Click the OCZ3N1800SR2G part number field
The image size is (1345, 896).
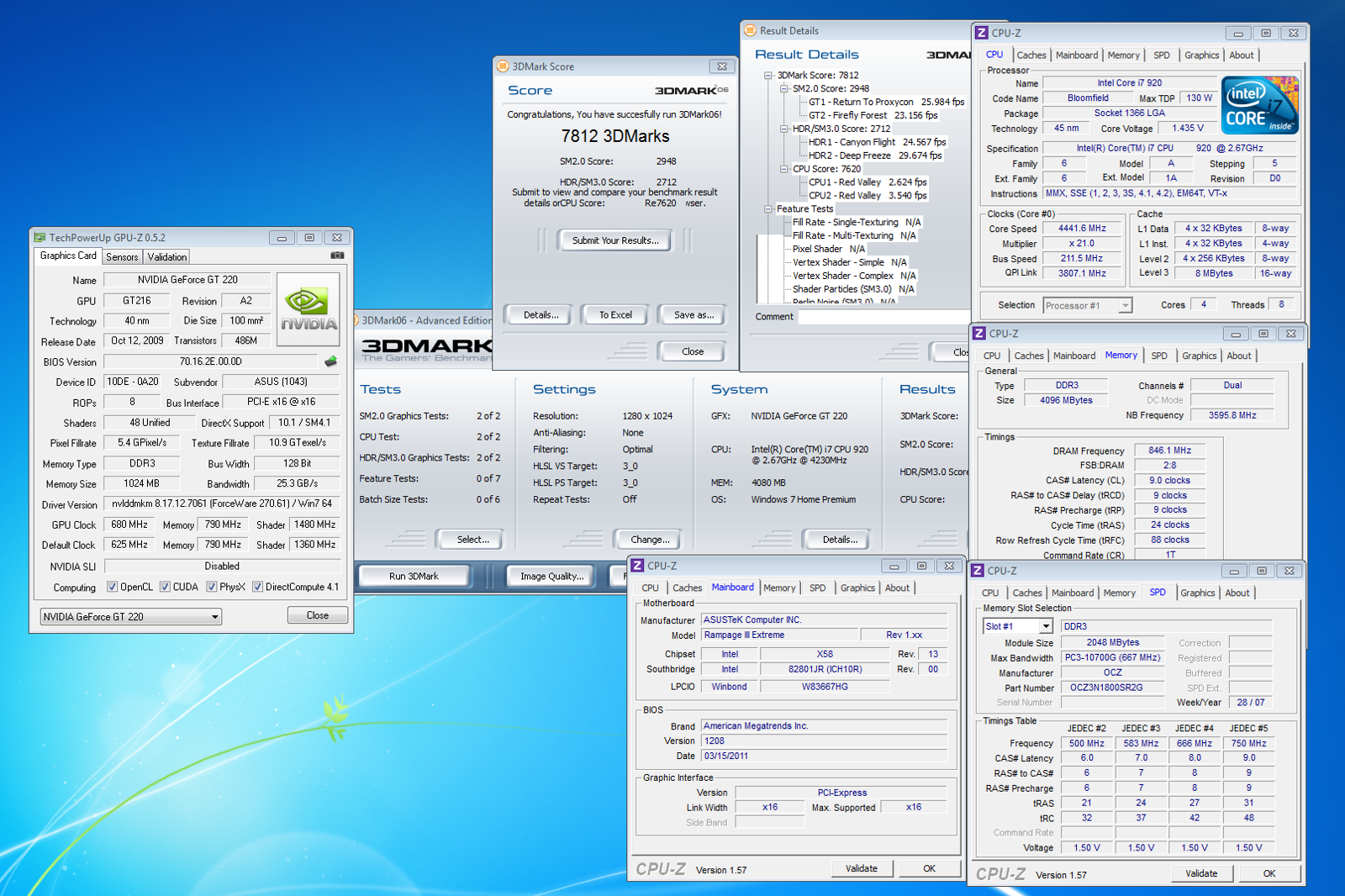click(x=1112, y=688)
